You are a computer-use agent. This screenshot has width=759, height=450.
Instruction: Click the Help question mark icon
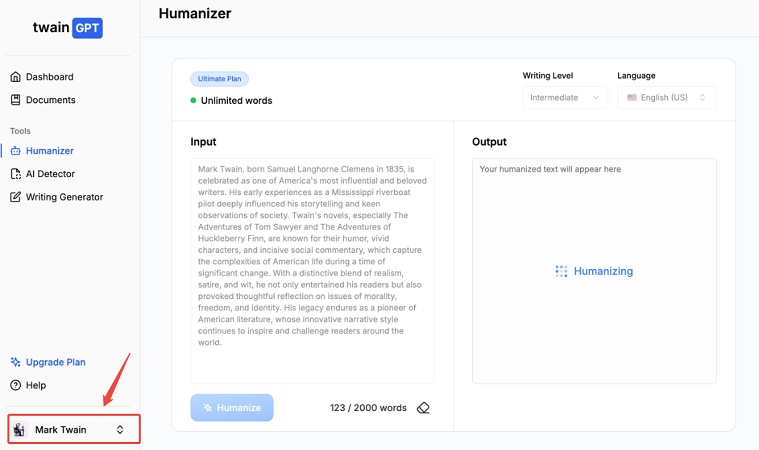pyautogui.click(x=16, y=385)
